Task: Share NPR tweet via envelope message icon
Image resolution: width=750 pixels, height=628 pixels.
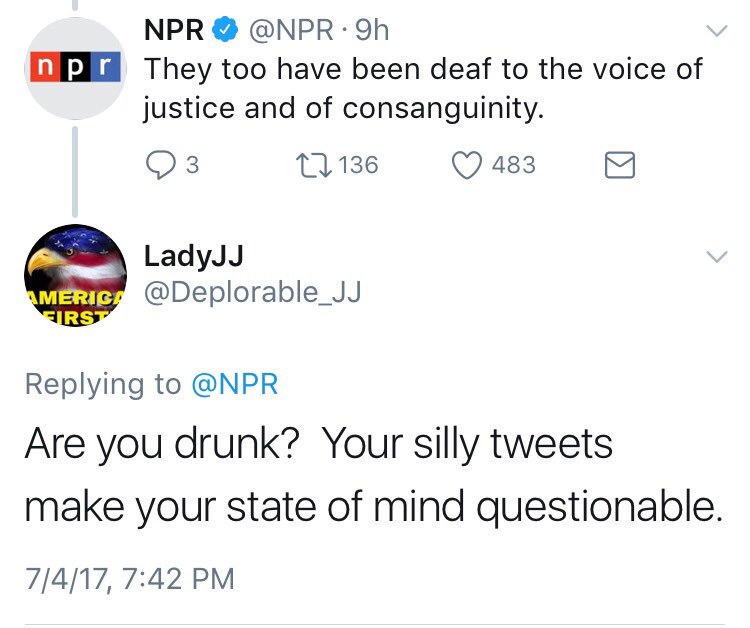Action: 620,165
